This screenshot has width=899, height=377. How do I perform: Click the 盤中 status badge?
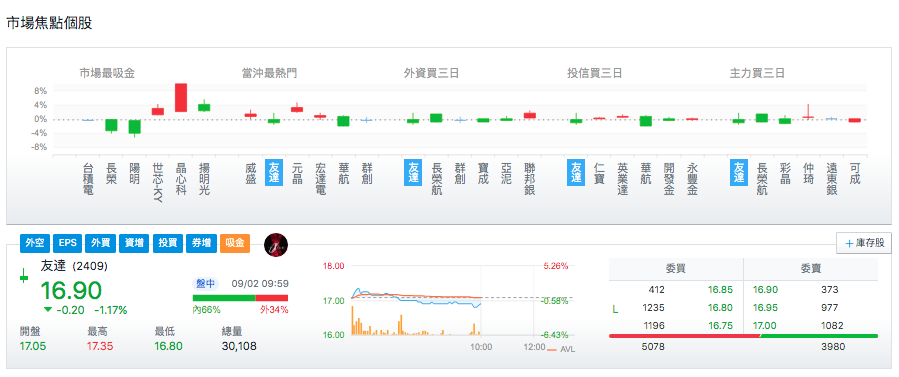click(x=205, y=283)
